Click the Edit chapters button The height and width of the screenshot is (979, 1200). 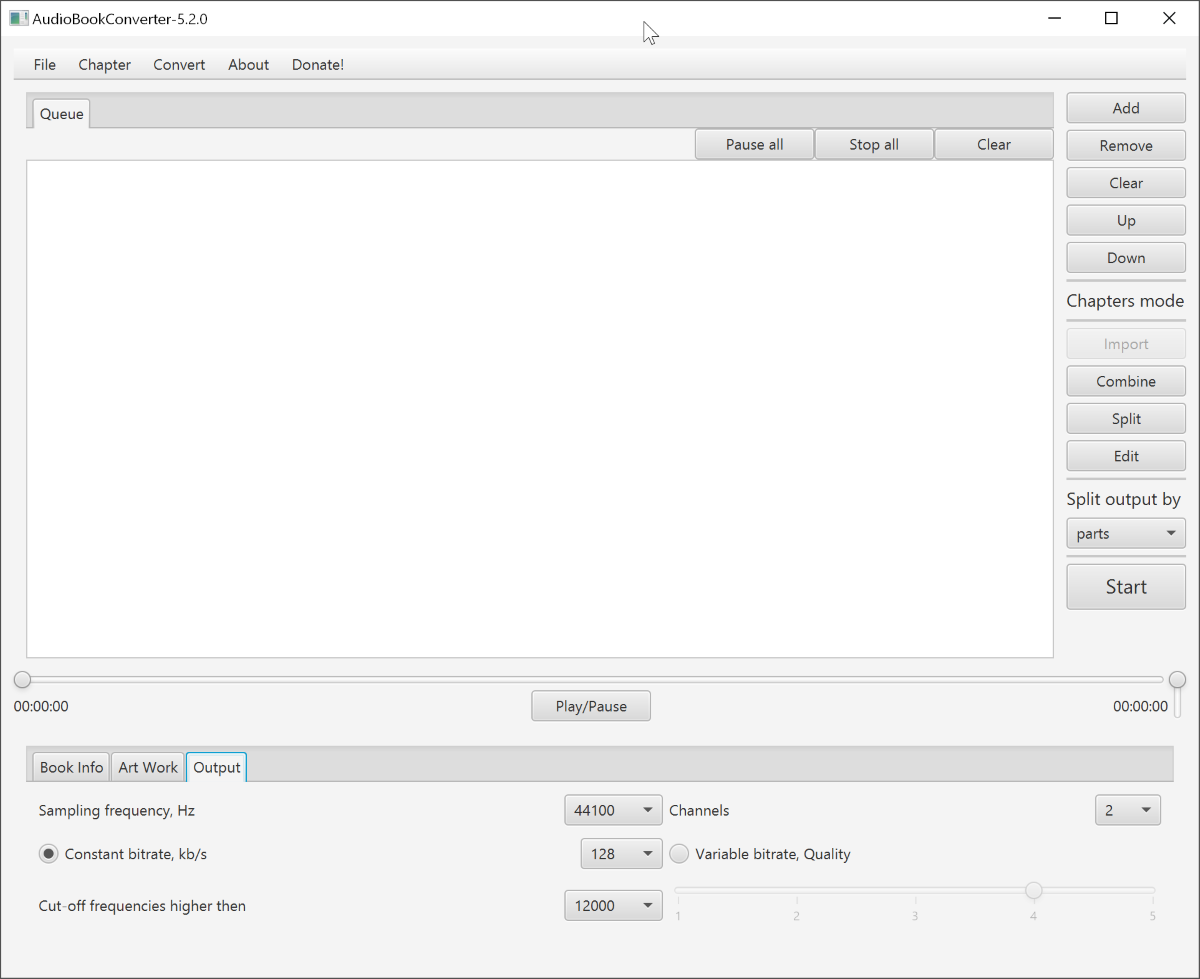(x=1126, y=456)
